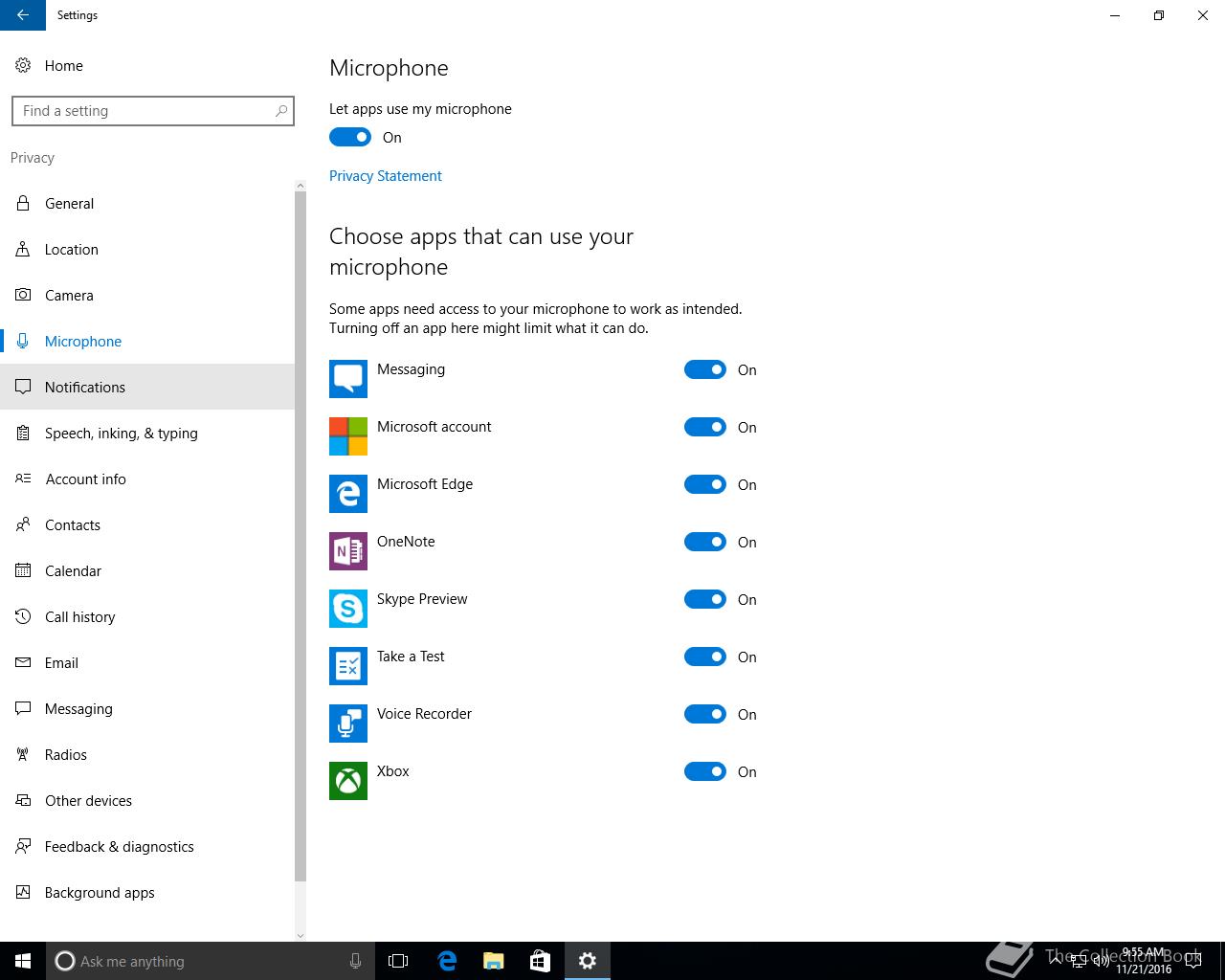Open Task View from the taskbar
This screenshot has height=980, width=1225.
tap(398, 961)
